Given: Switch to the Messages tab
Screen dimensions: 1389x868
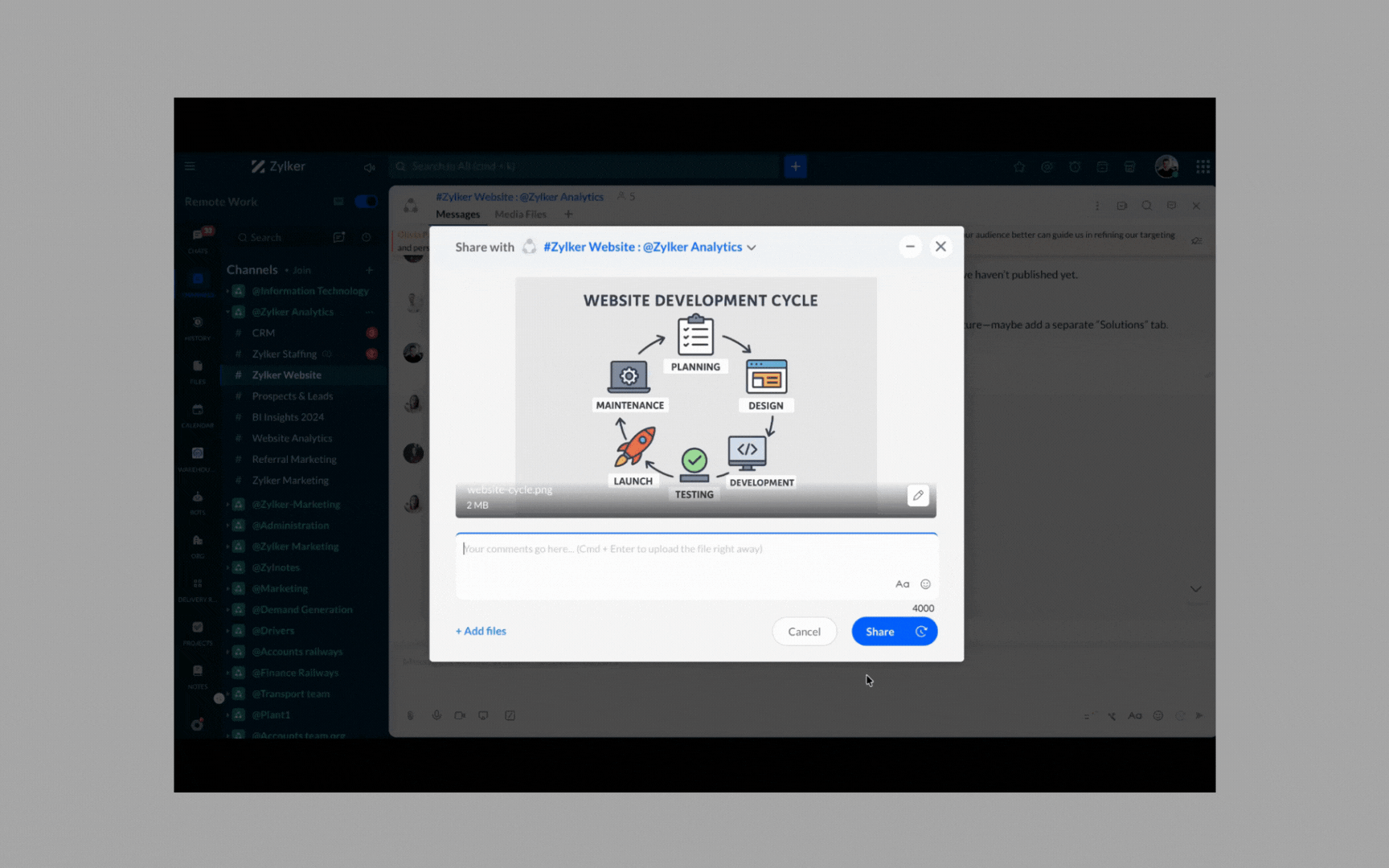Looking at the screenshot, I should tap(457, 215).
